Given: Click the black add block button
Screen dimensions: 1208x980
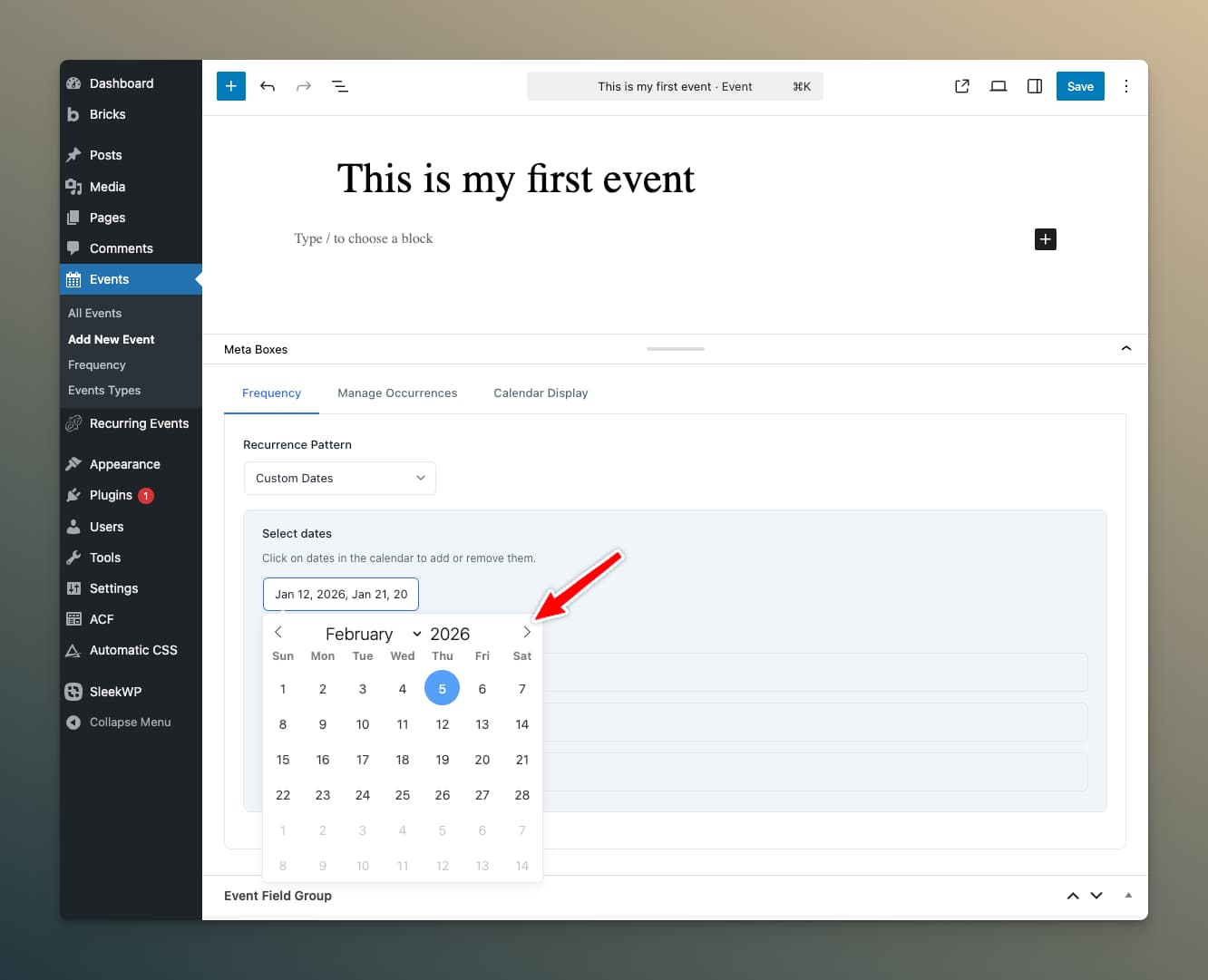Looking at the screenshot, I should pyautogui.click(x=1046, y=239).
